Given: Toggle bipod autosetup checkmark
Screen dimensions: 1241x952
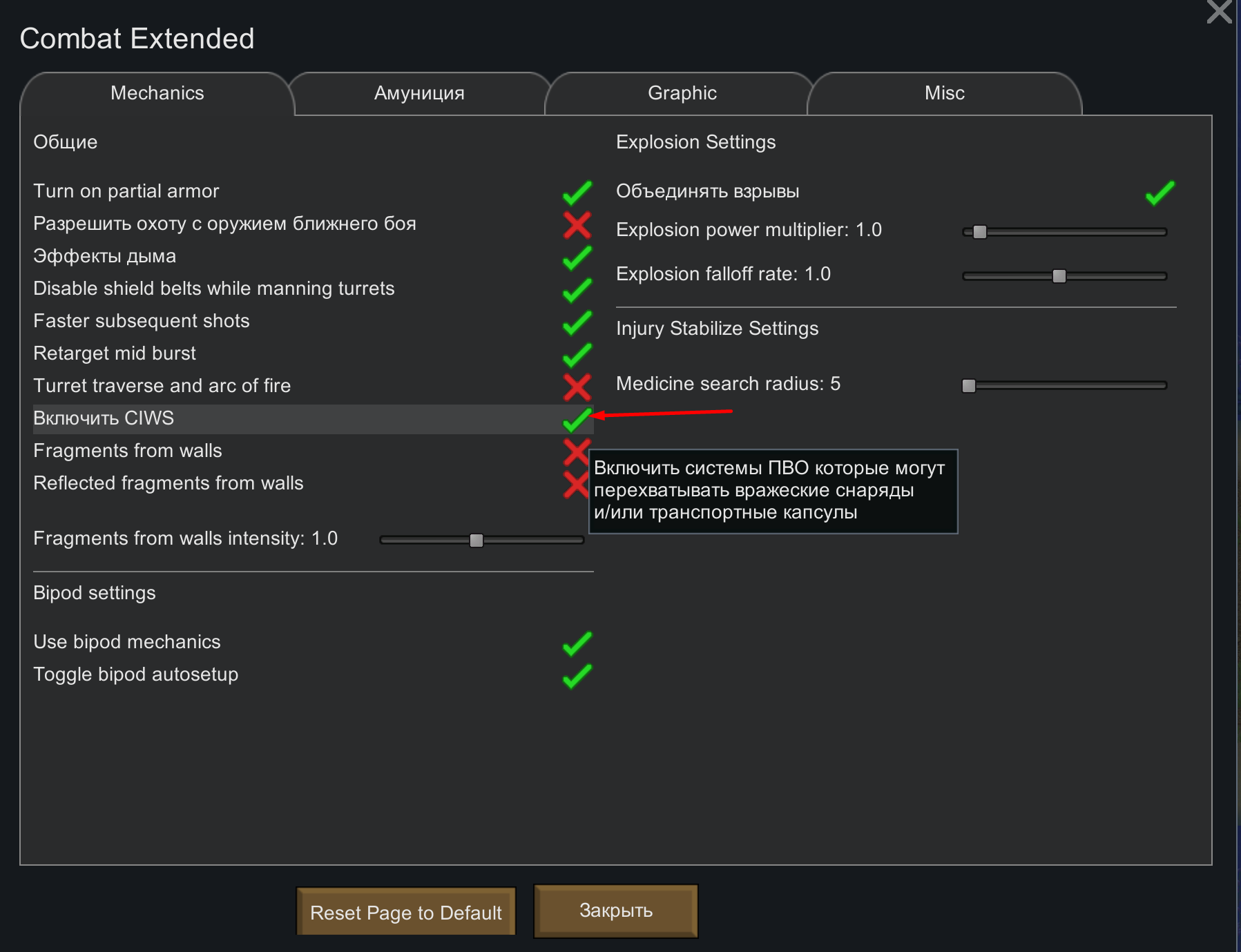Looking at the screenshot, I should [577, 676].
